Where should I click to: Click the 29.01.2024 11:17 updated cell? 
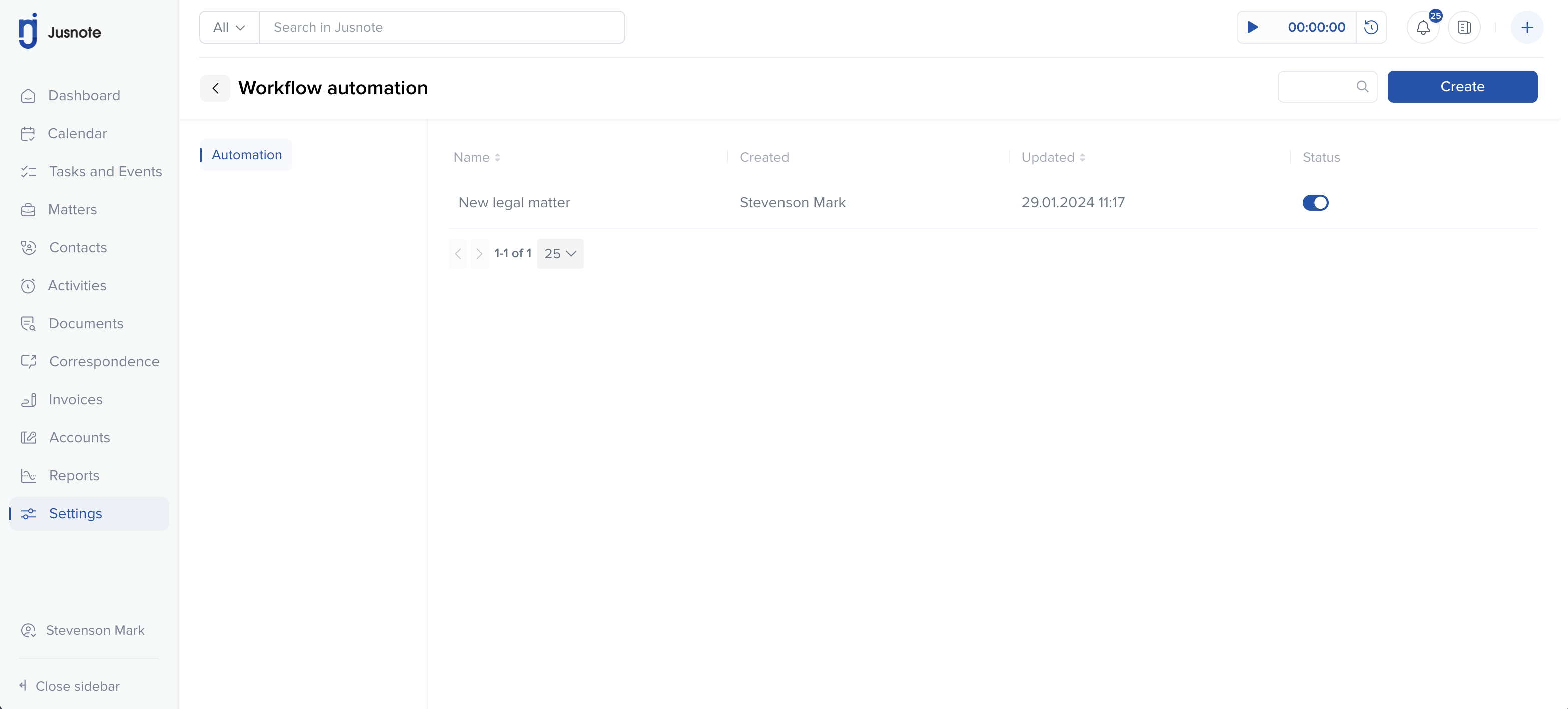(1073, 203)
